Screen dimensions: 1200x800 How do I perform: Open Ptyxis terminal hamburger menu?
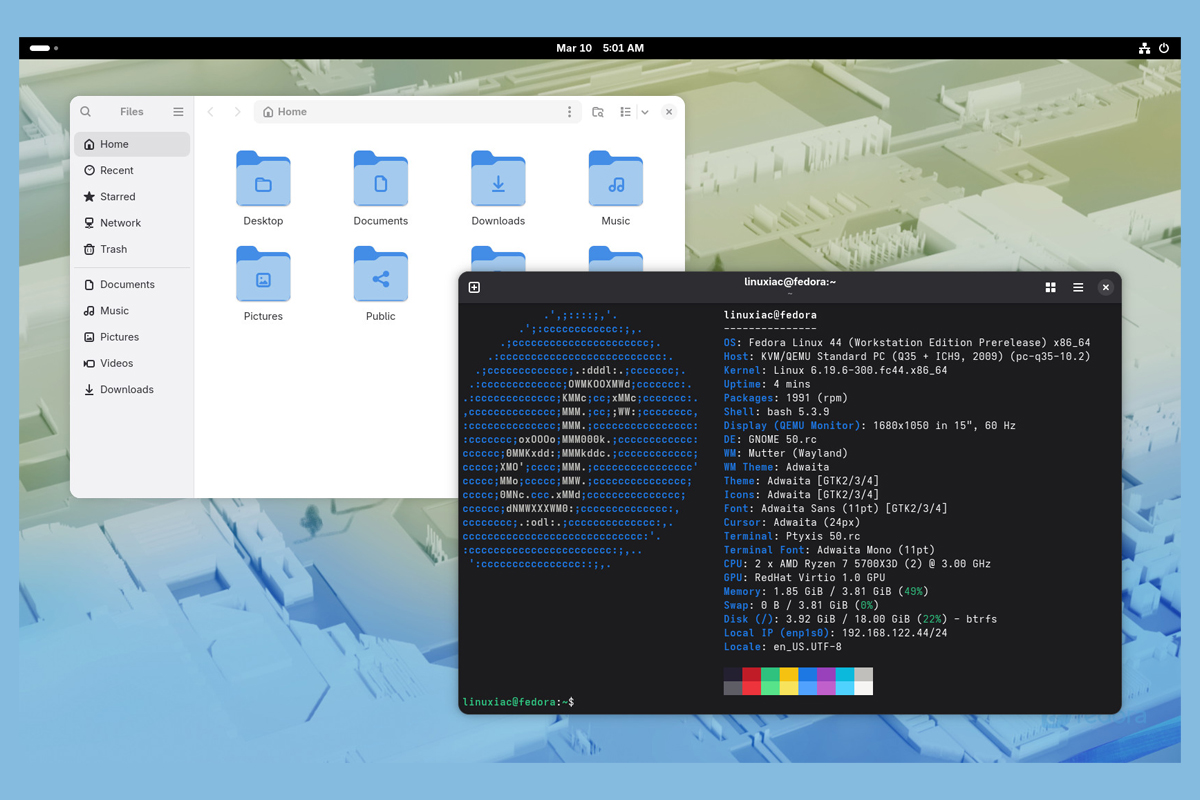click(x=1078, y=287)
